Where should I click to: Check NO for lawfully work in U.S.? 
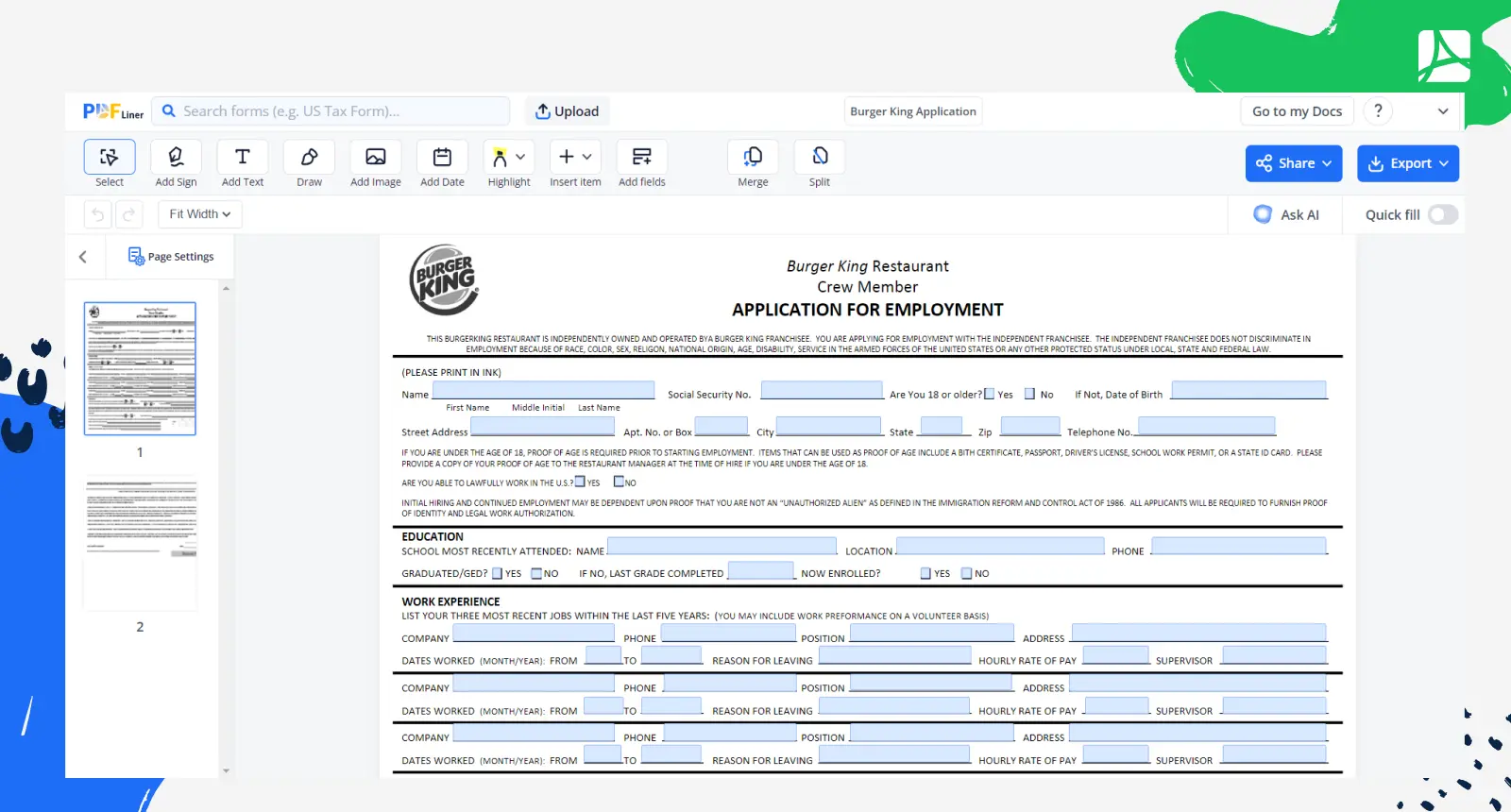pyautogui.click(x=619, y=482)
